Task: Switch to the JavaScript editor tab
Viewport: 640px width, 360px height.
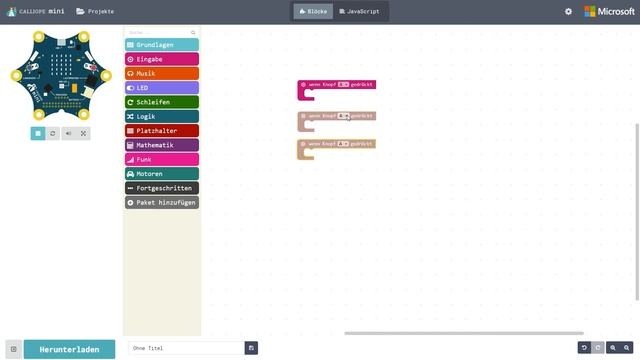Action: point(359,11)
